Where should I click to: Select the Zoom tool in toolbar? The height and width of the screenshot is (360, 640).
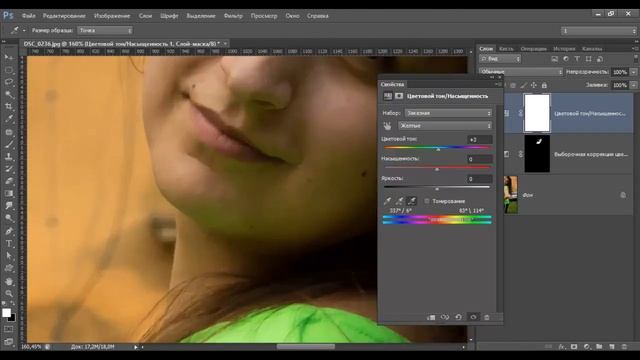[9, 293]
